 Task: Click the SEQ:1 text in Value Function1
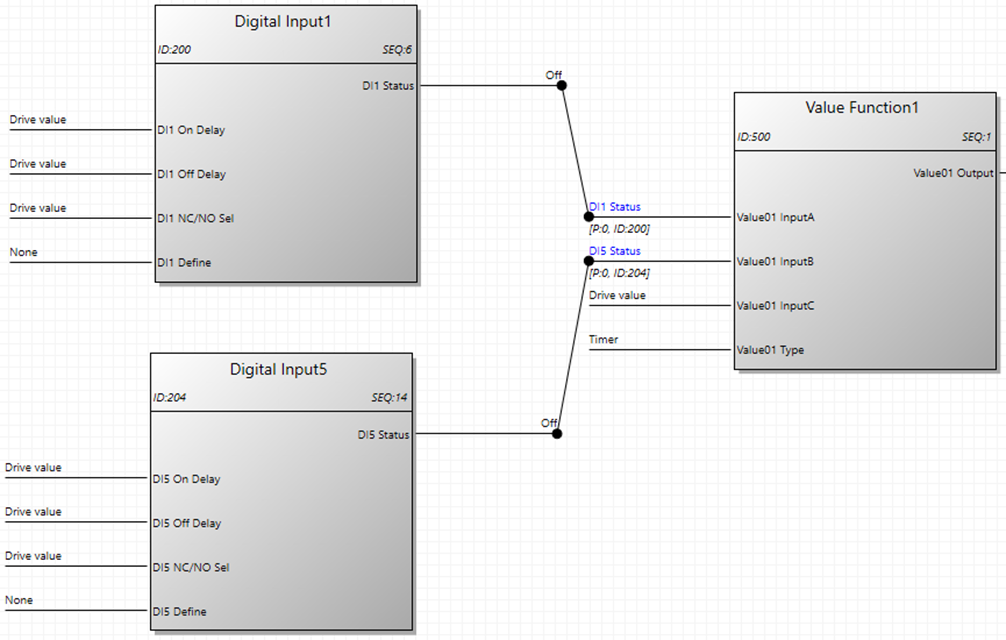(976, 137)
